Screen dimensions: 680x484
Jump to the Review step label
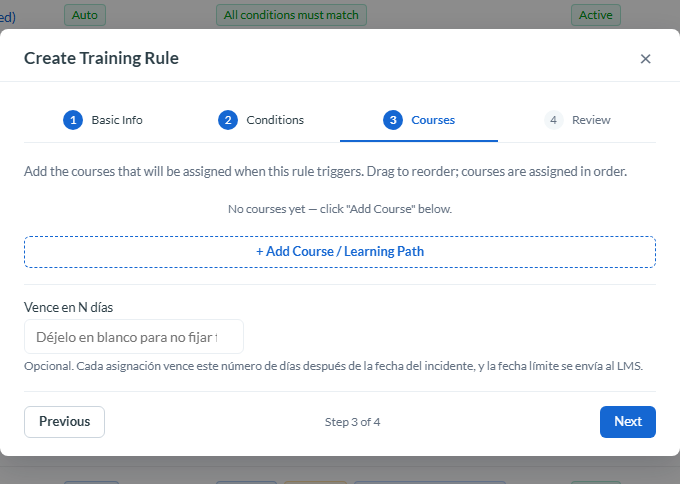591,120
